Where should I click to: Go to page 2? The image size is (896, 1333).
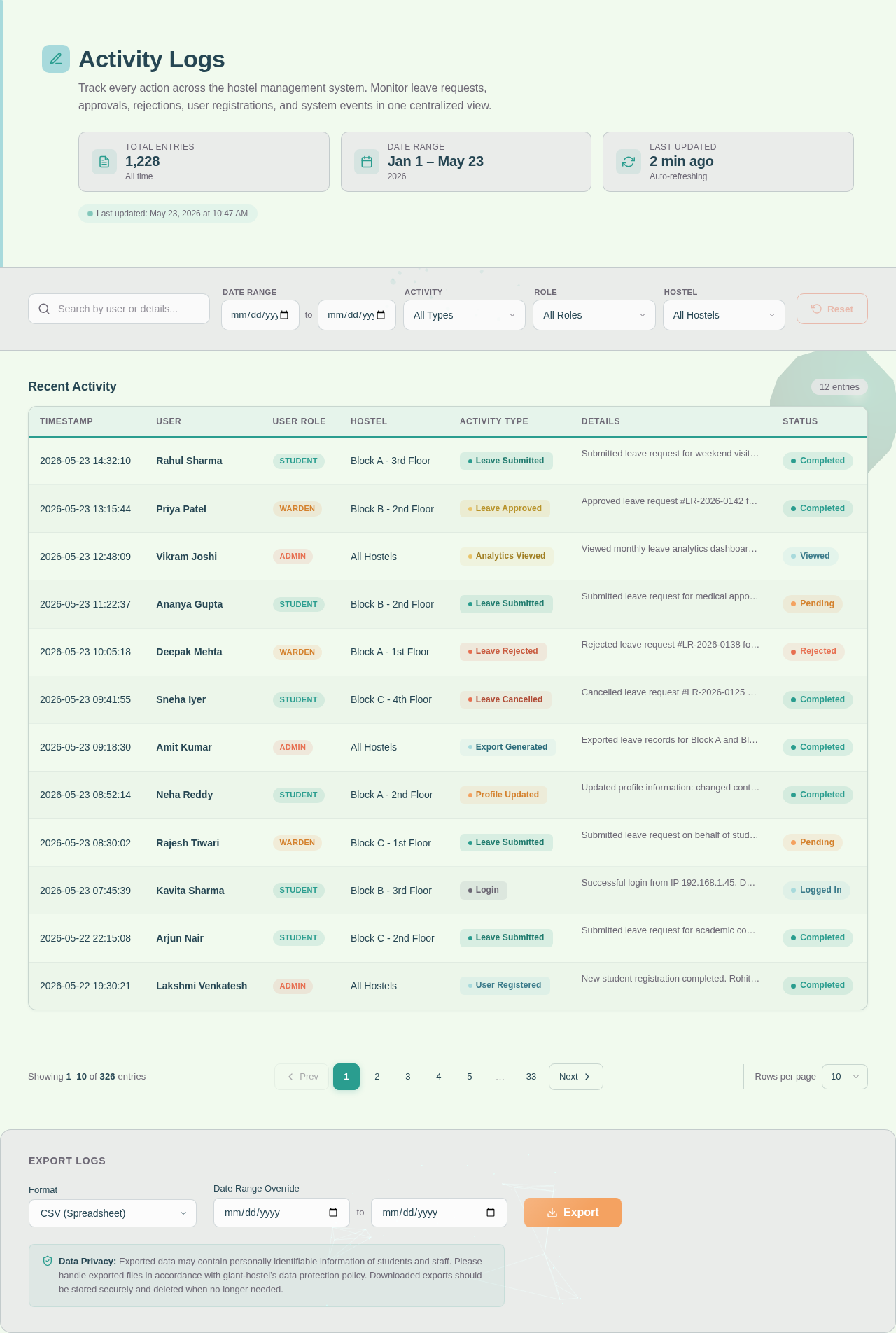click(x=377, y=1077)
